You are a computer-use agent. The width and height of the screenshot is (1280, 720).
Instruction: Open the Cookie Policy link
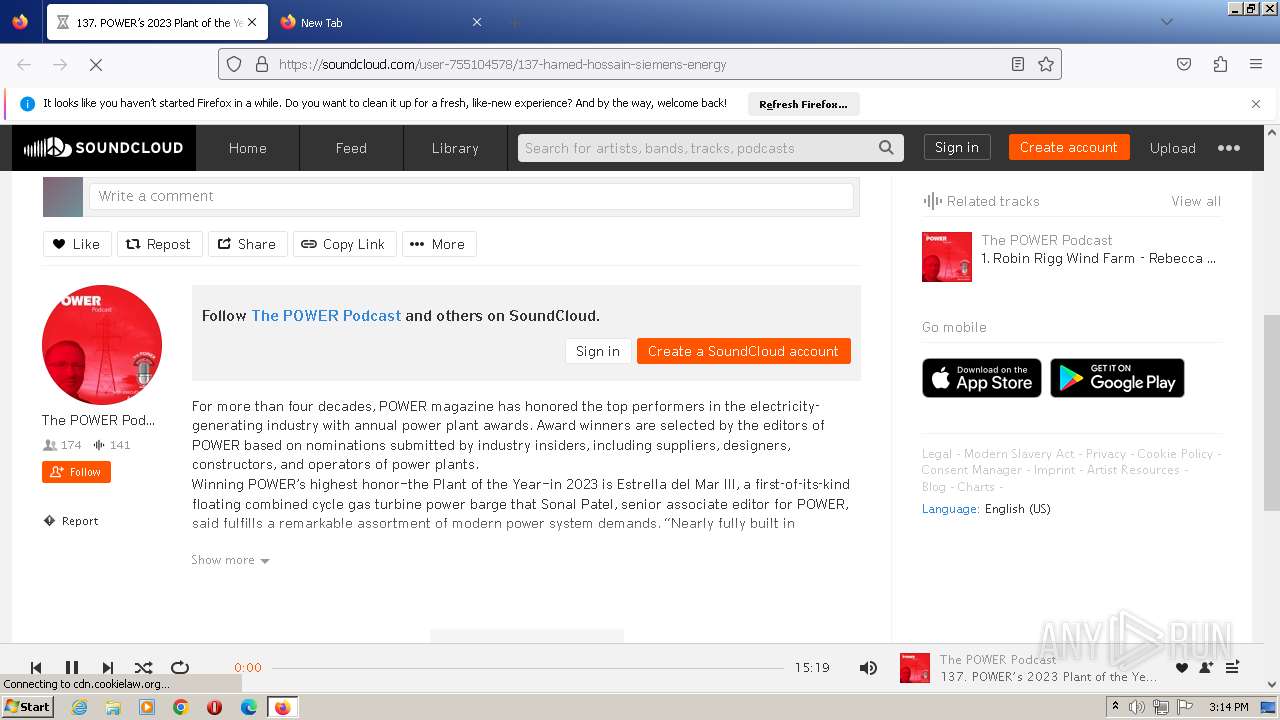(1175, 454)
